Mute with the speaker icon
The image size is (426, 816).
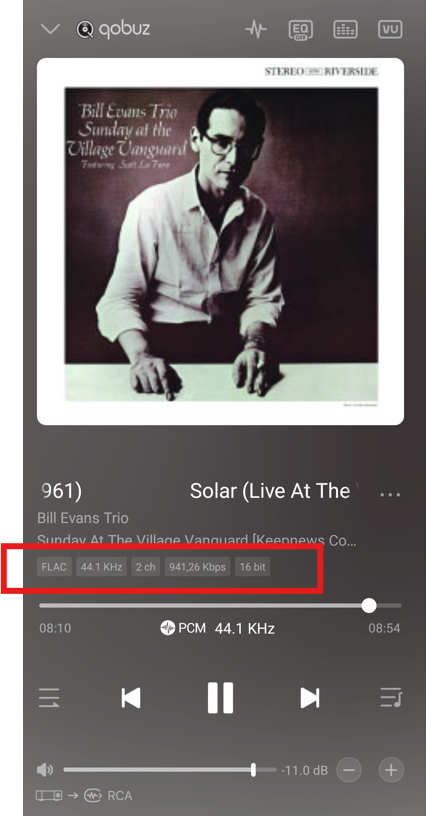(45, 770)
